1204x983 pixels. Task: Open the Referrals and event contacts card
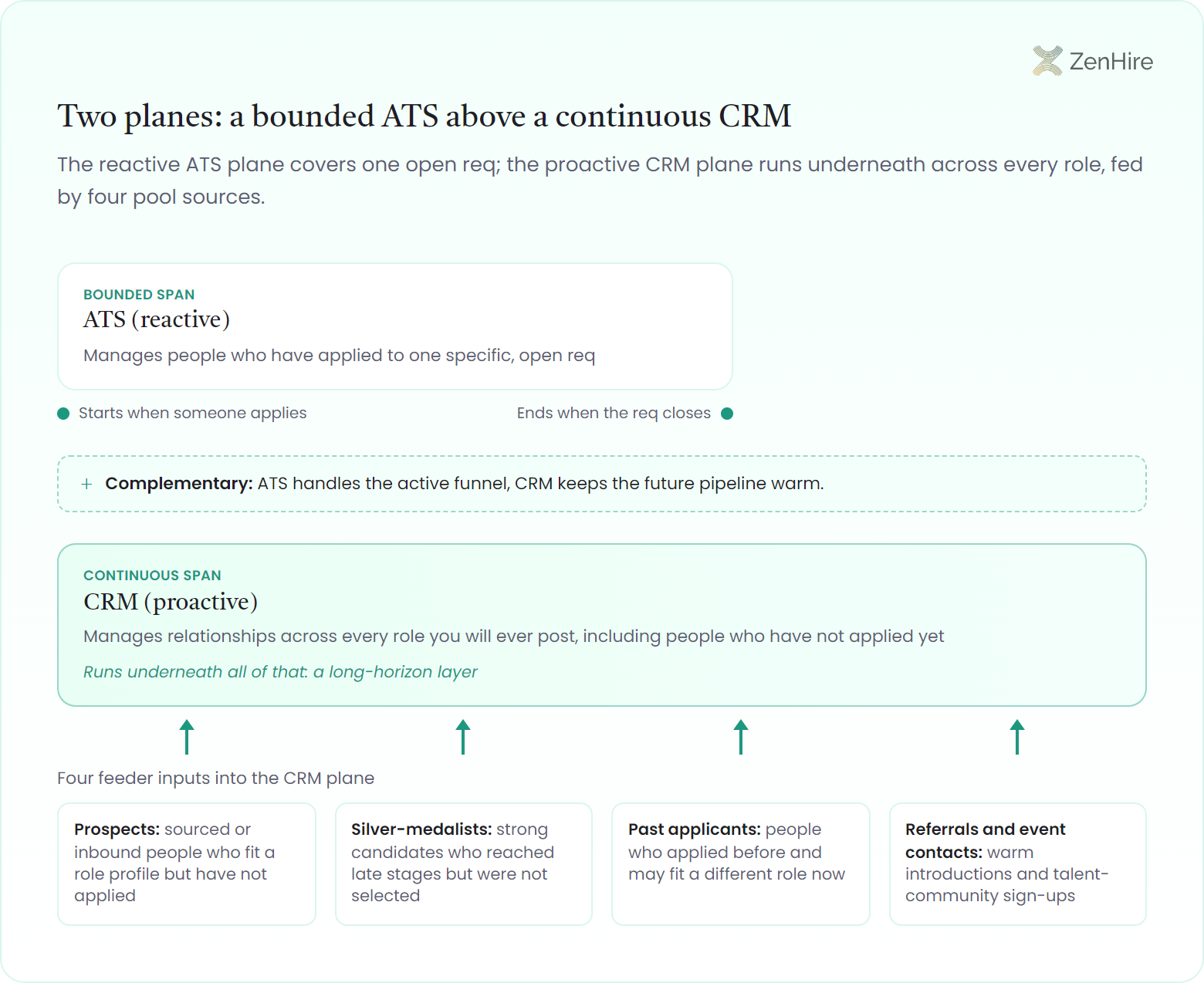[1018, 864]
